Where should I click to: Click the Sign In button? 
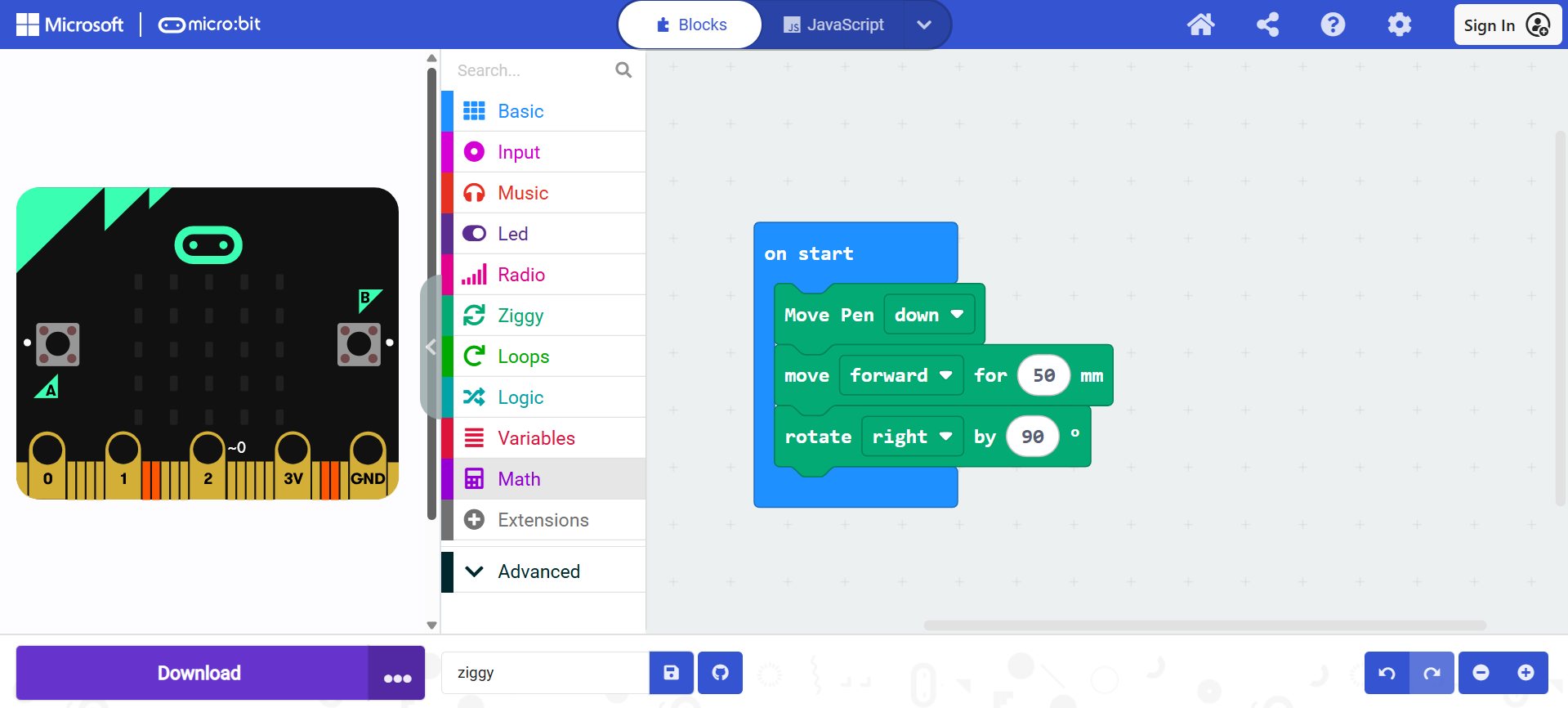[x=1506, y=25]
